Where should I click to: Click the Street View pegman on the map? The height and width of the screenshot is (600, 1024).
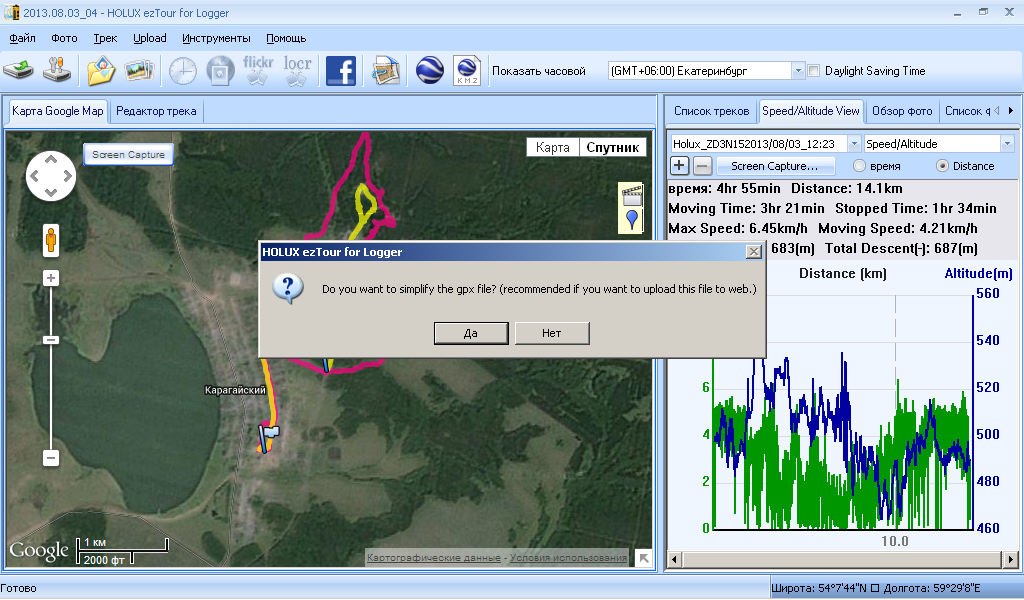pyautogui.click(x=50, y=241)
